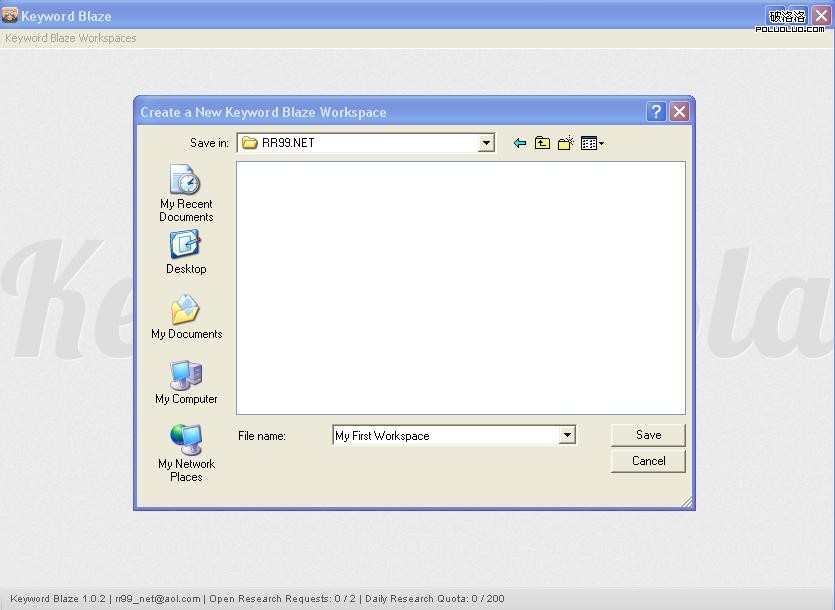Screen dimensions: 835x610
Task: Expand the File name dropdown arrow
Action: point(567,435)
